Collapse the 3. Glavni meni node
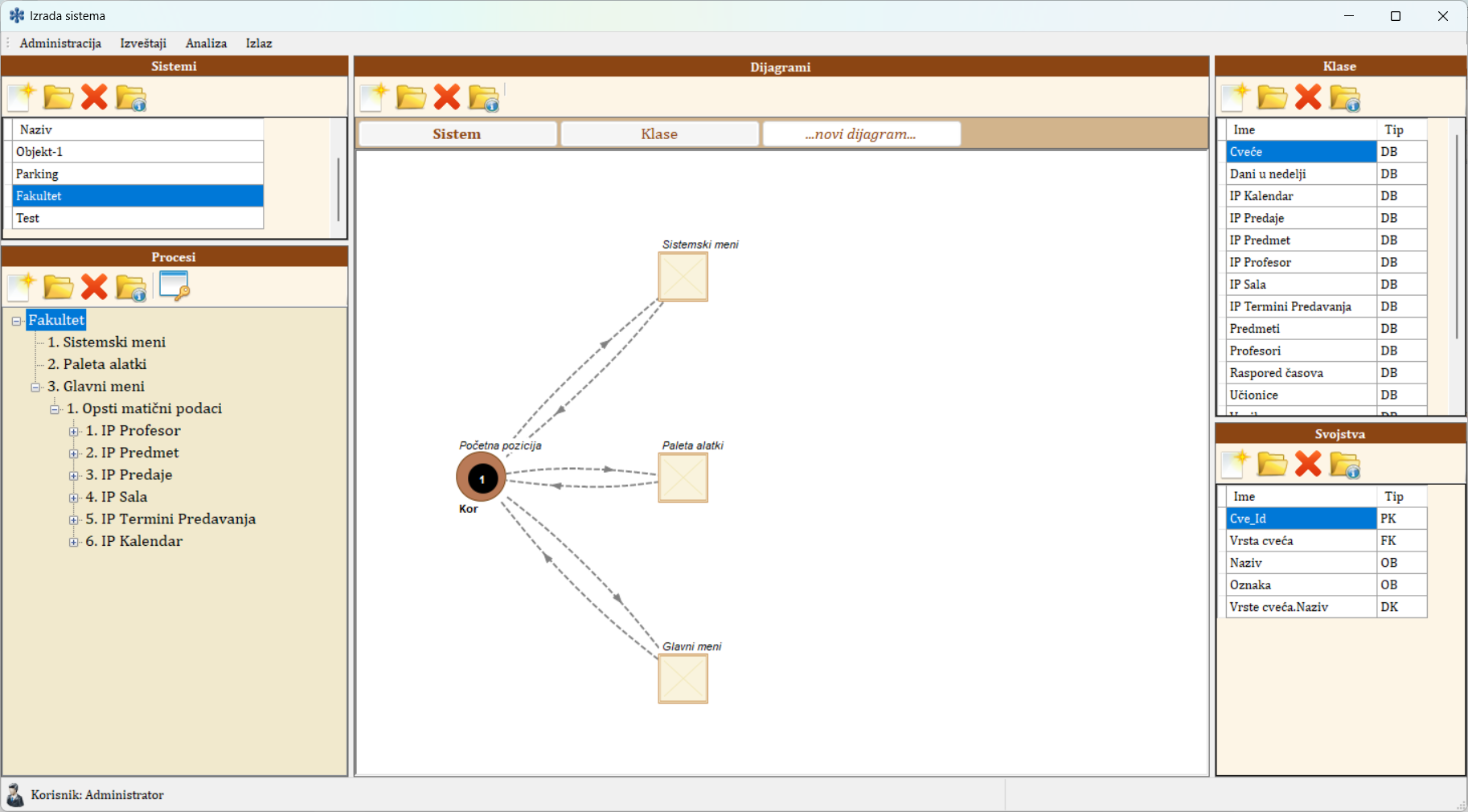 coord(35,388)
